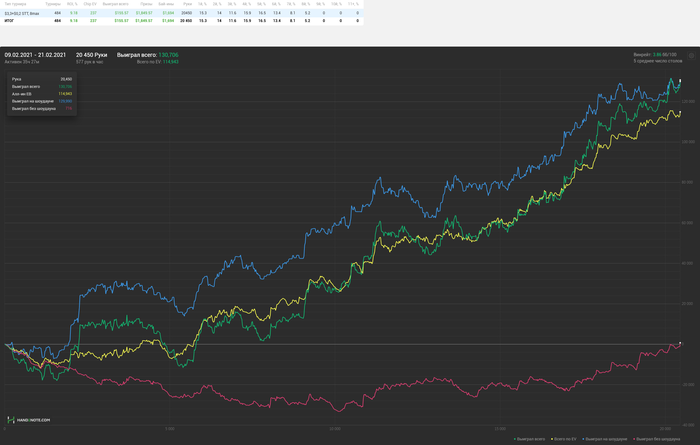Open the graph settings gear icon
Image resolution: width=700 pixels, height=445 pixels.
point(691,56)
